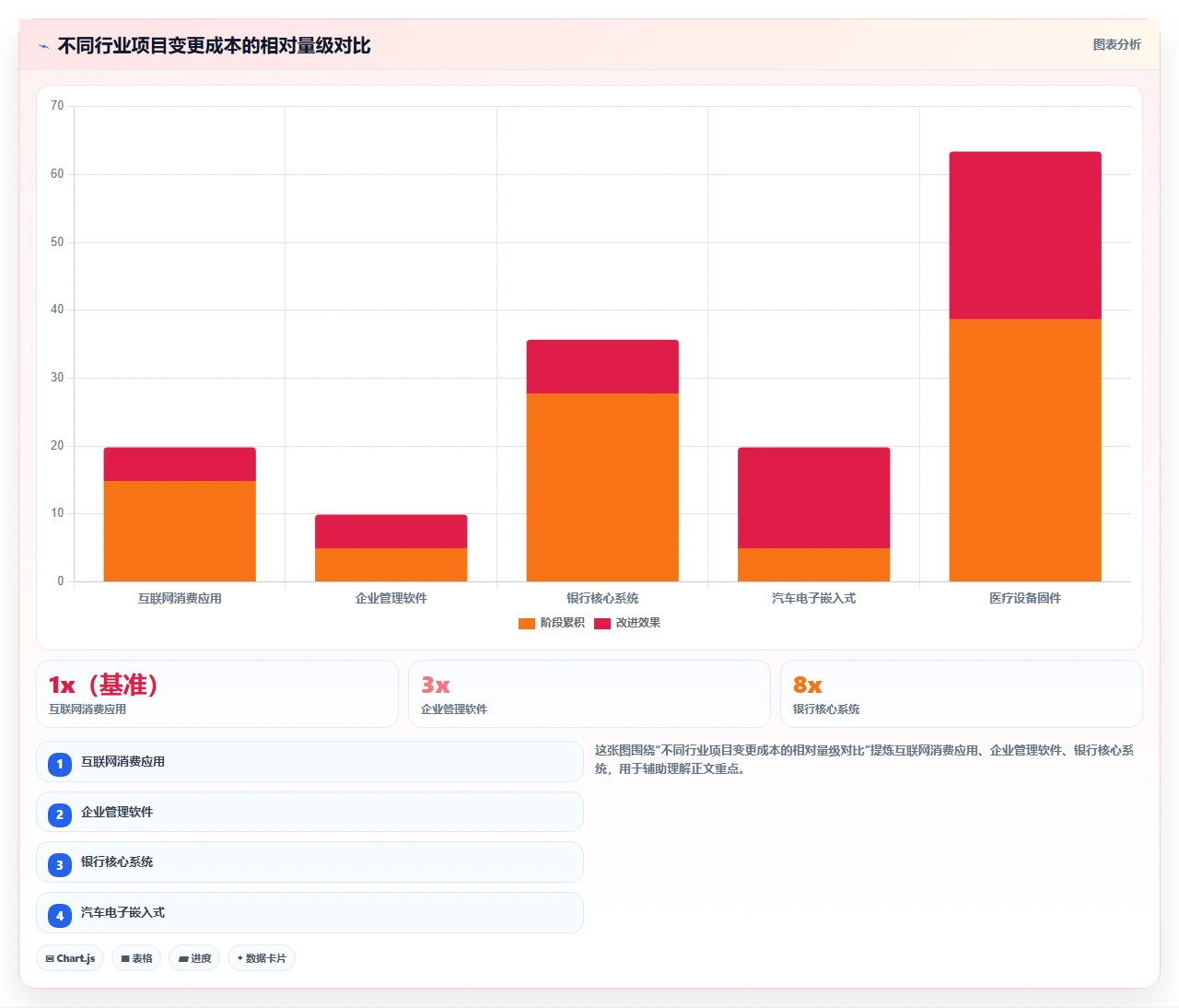
Task: Click the 数据卡片 tag chip
Action: tap(262, 958)
